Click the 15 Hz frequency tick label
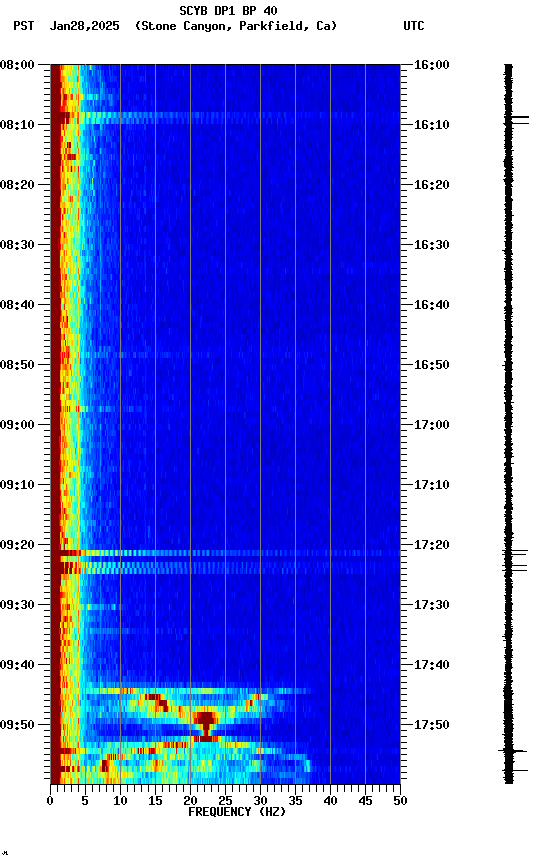Screen dimensions: 552x864 pos(155,801)
